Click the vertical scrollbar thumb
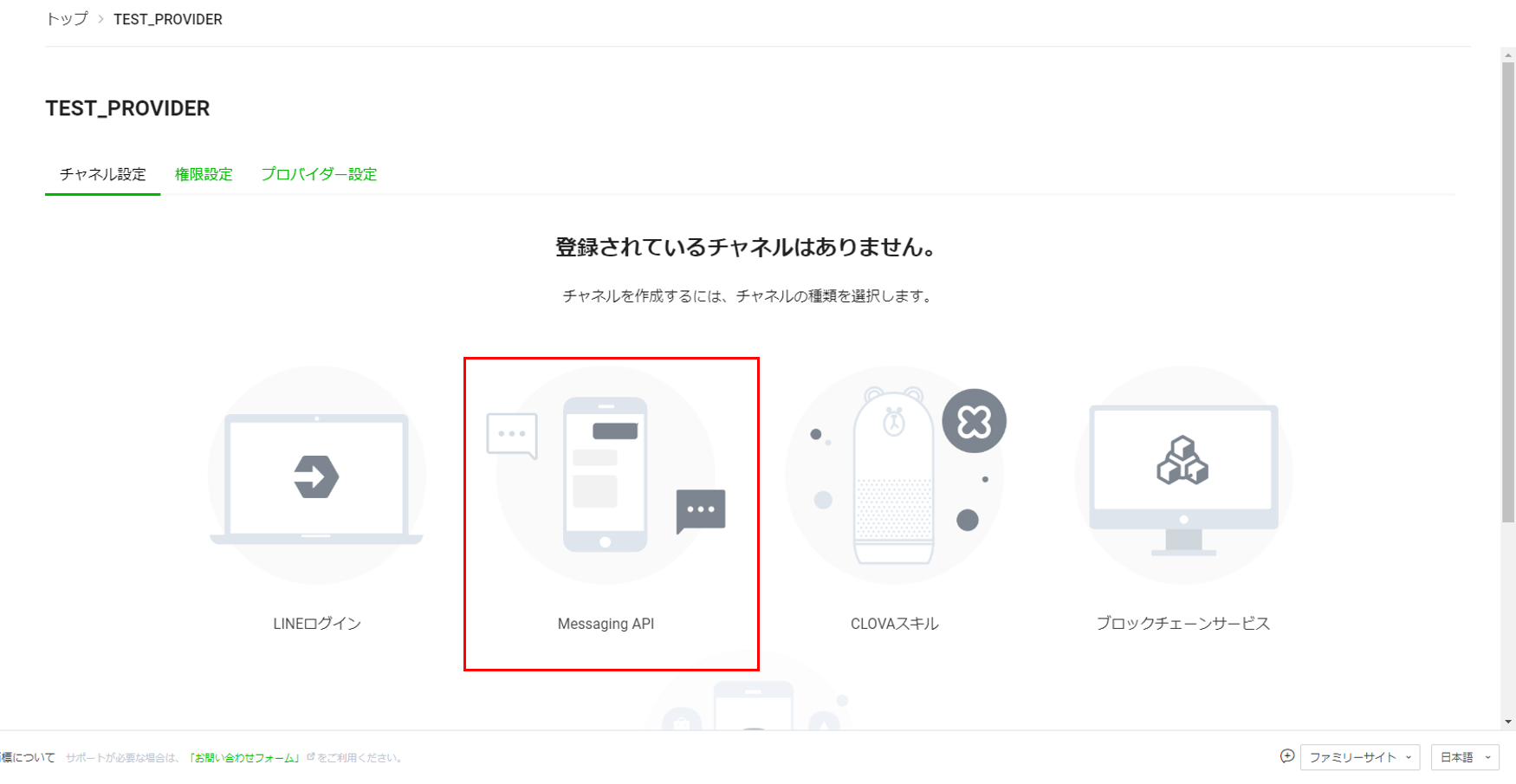This screenshot has height=784, width=1516. coord(1508,292)
